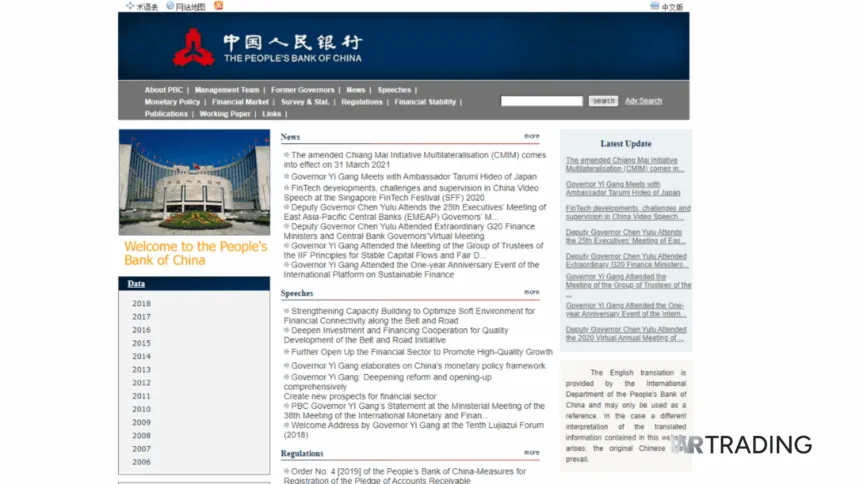Select year 2012 in the Data list

point(142,383)
